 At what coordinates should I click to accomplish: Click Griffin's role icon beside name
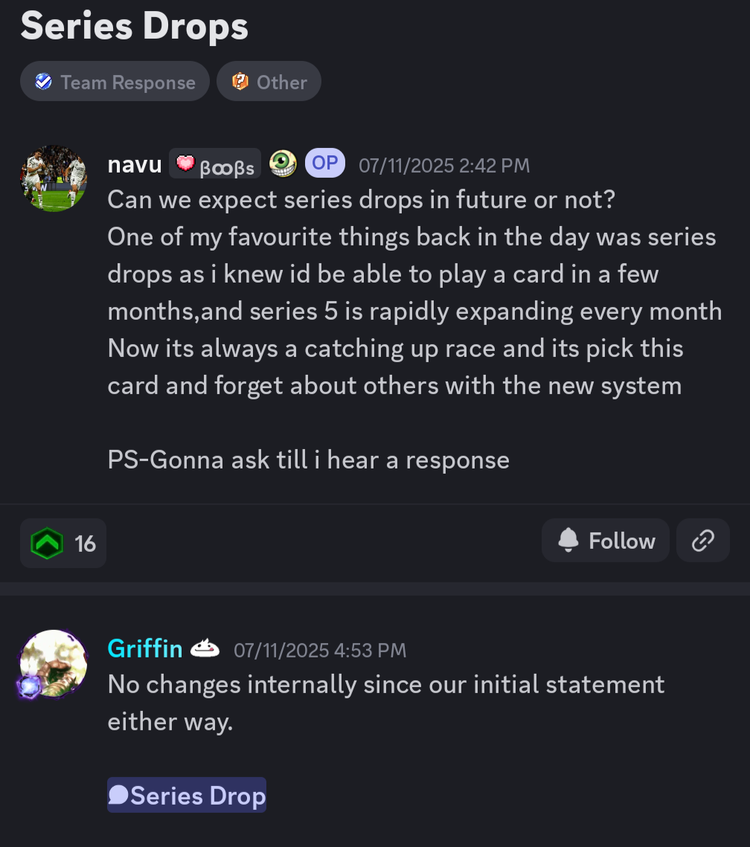coord(205,648)
